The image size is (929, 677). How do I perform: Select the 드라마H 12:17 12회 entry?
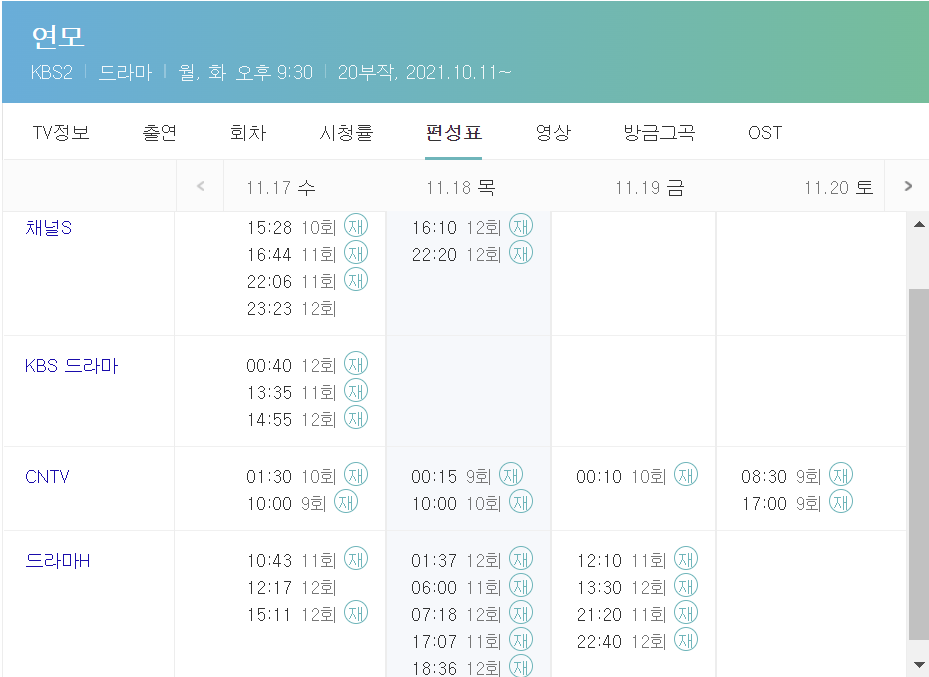[291, 588]
